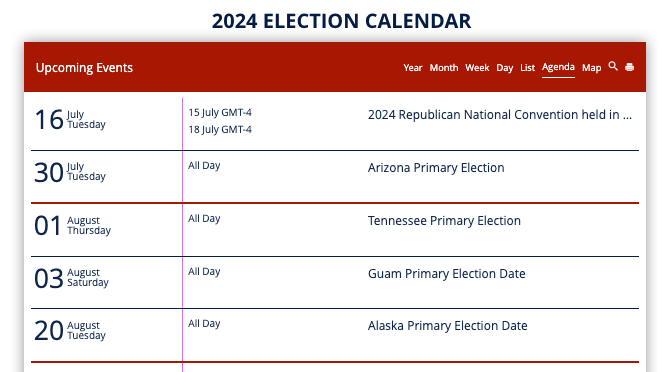Click the print calendar icon
The image size is (662, 372).
(629, 67)
